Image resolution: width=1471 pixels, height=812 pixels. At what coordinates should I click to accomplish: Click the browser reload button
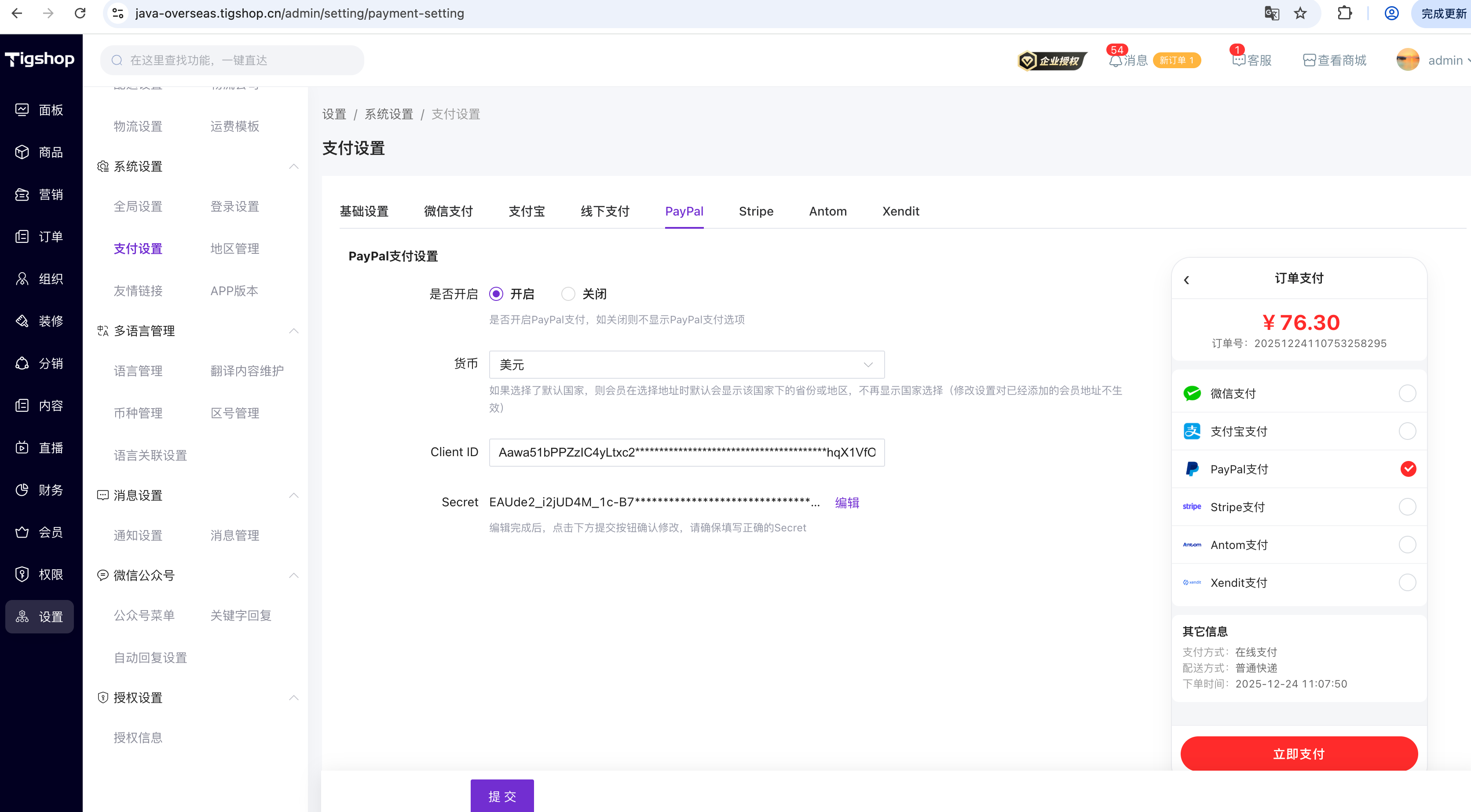point(80,13)
